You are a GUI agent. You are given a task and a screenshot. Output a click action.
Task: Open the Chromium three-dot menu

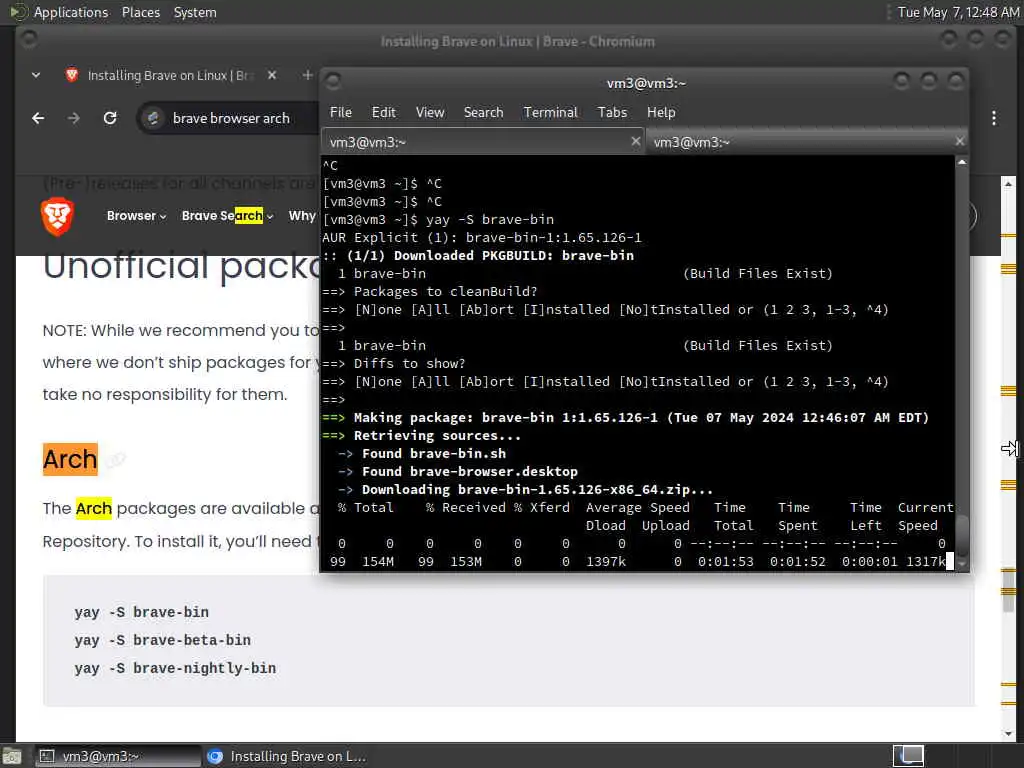click(993, 118)
